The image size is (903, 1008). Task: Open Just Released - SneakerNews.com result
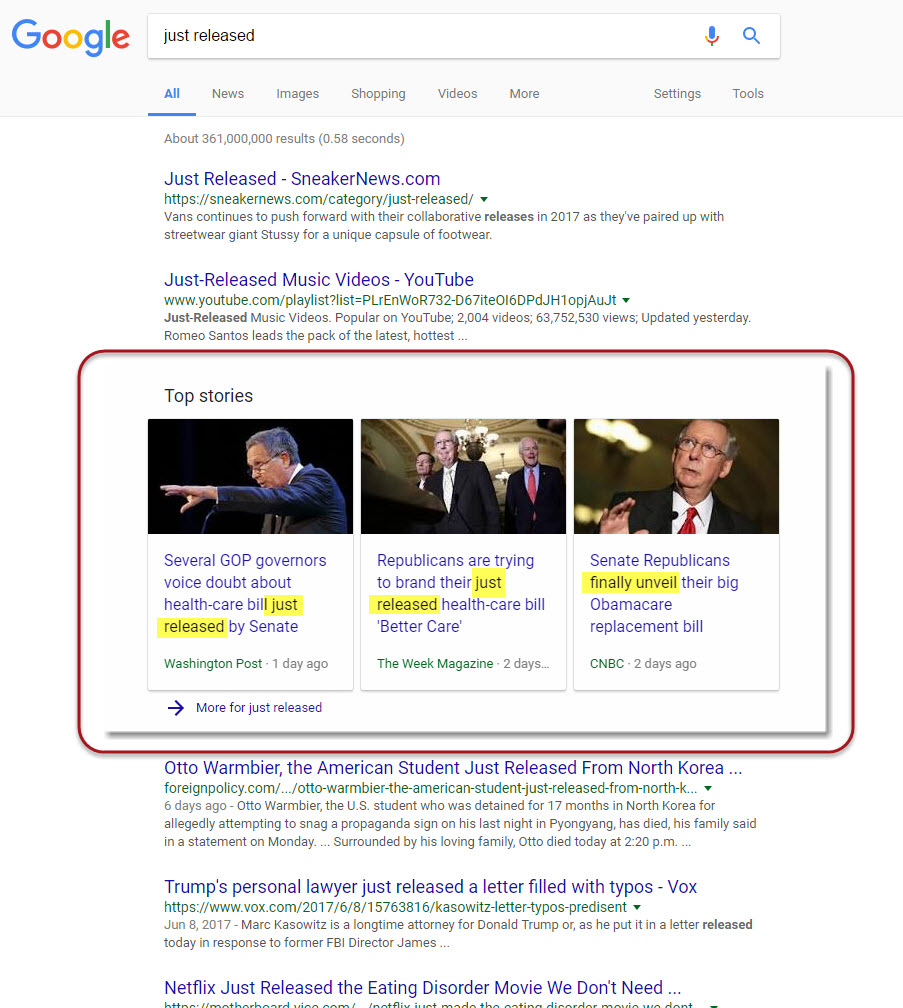tap(302, 179)
